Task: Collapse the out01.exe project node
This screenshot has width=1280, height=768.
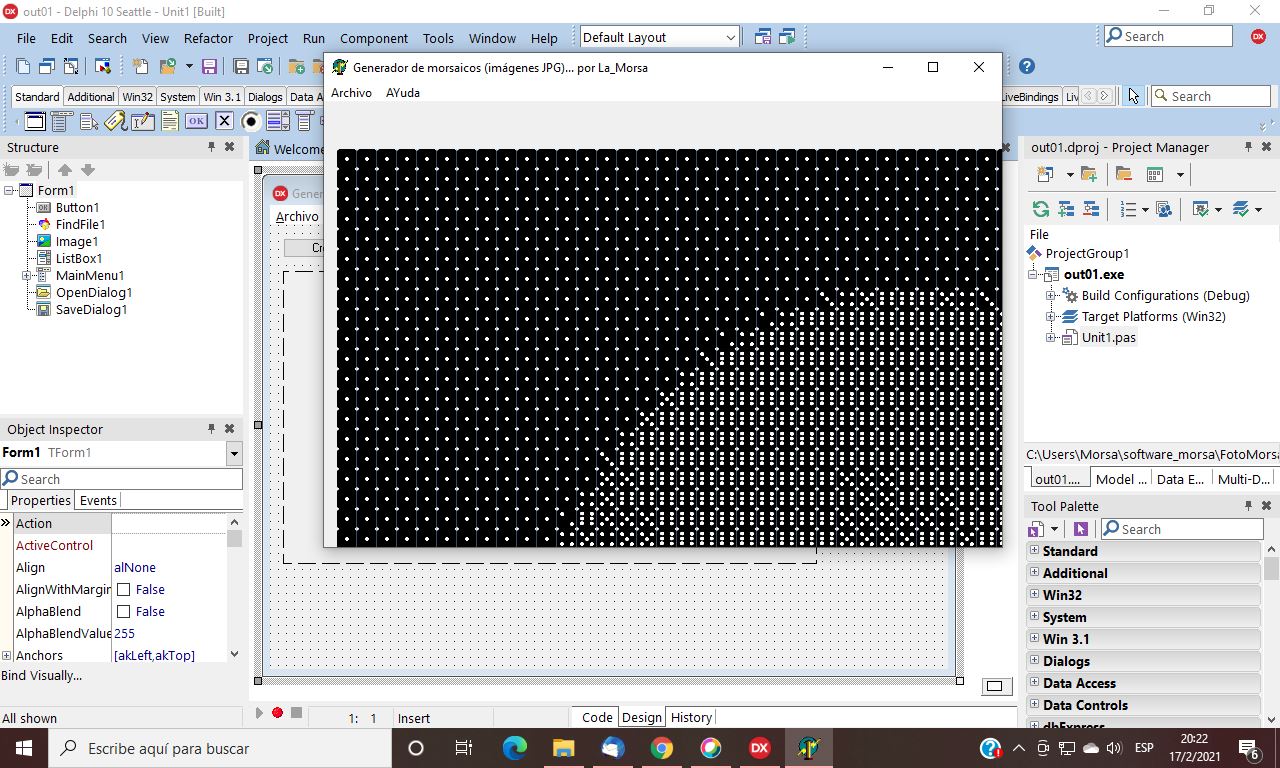Action: click(x=1034, y=275)
